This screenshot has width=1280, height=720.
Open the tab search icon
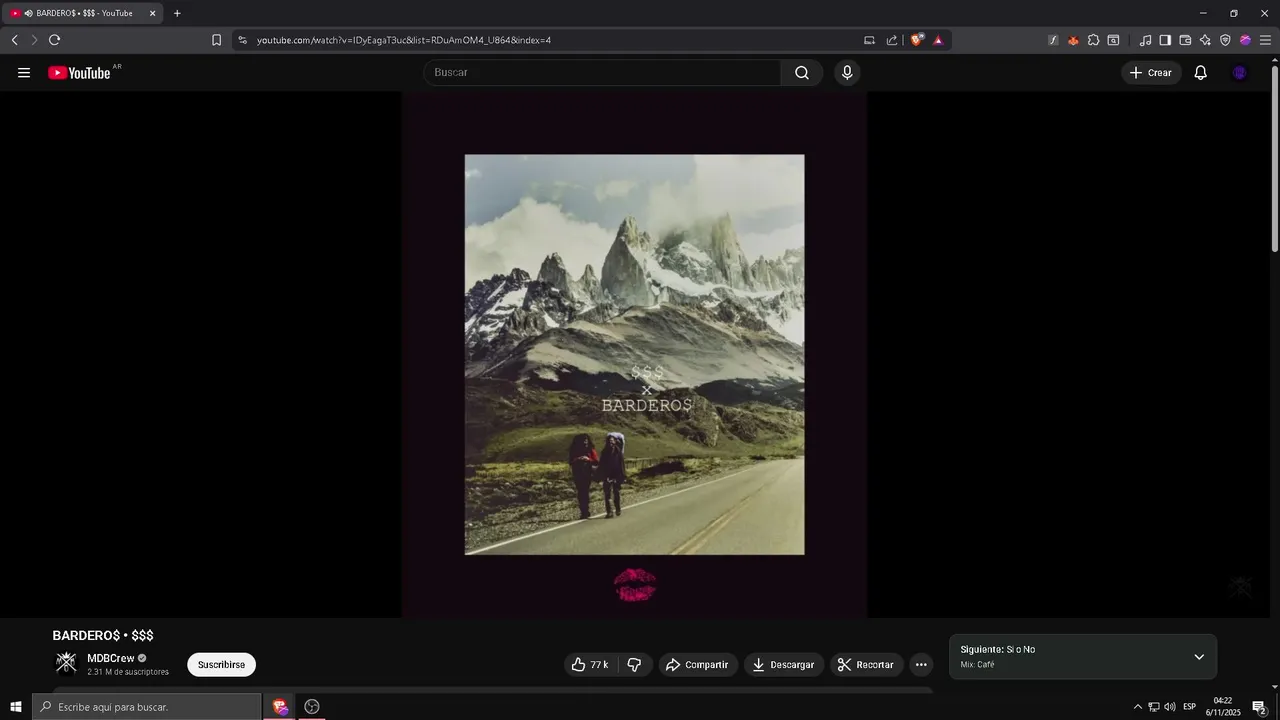coord(1113,40)
